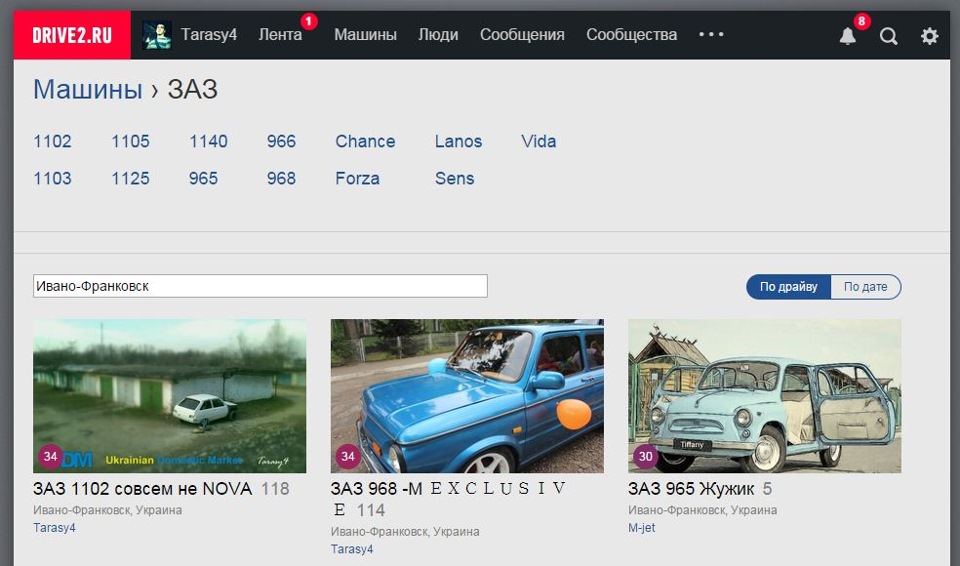The height and width of the screenshot is (566, 960).
Task: Open owner Tarasy4 under ZAZ 968-M
Action: [352, 549]
